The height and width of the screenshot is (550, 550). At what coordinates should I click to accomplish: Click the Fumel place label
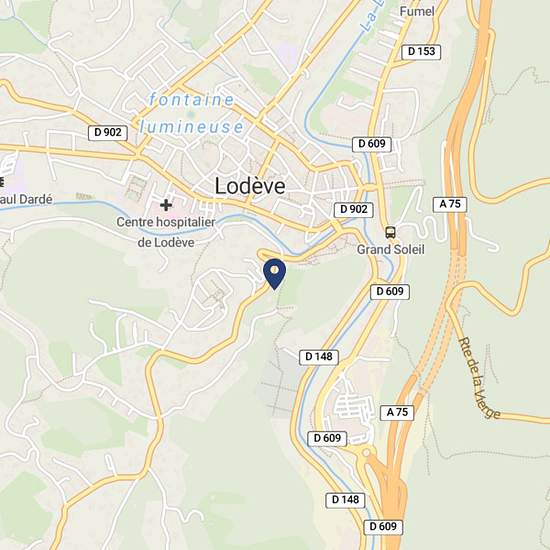[417, 11]
